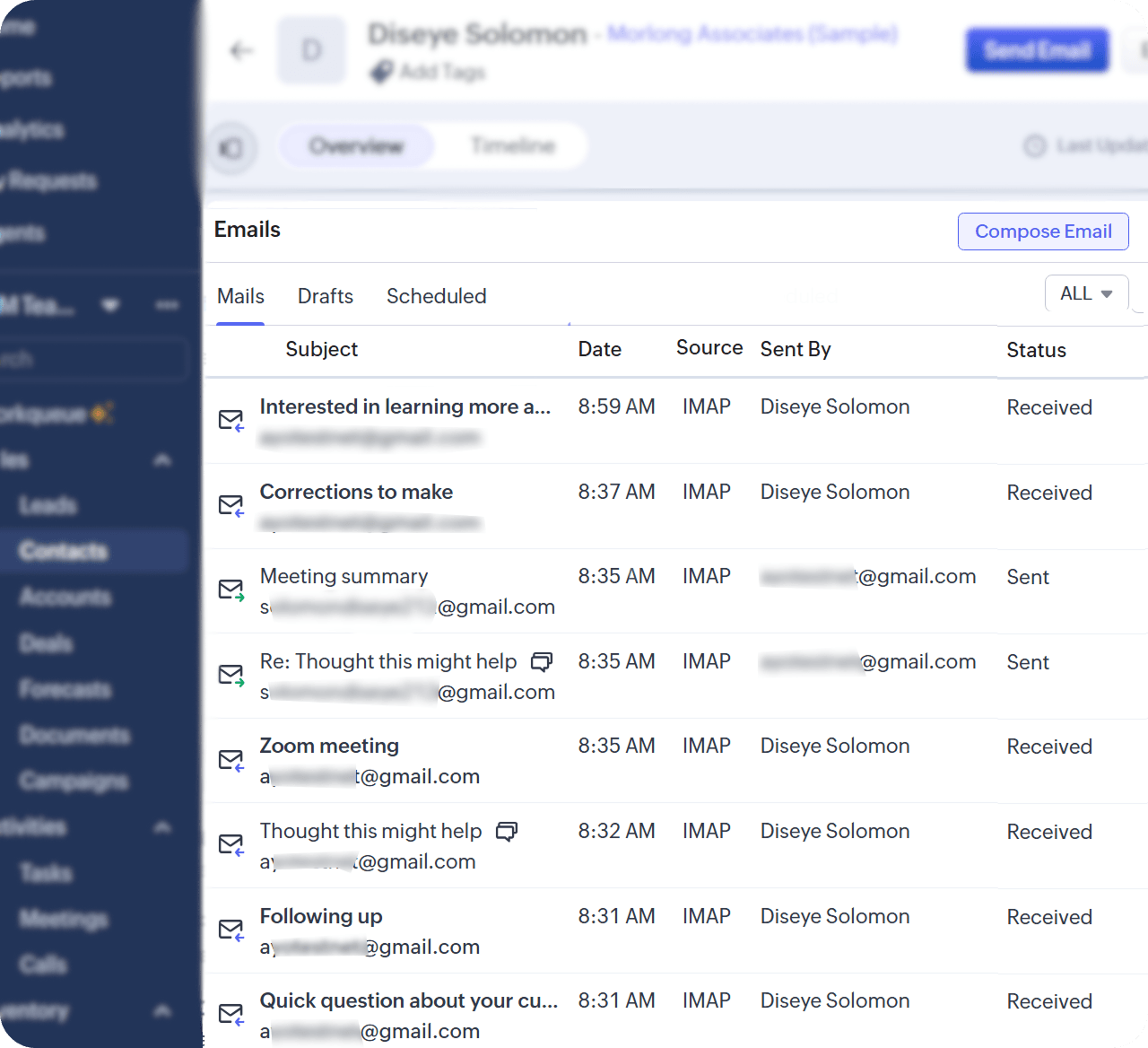Open Leads in the sidebar

(x=48, y=505)
